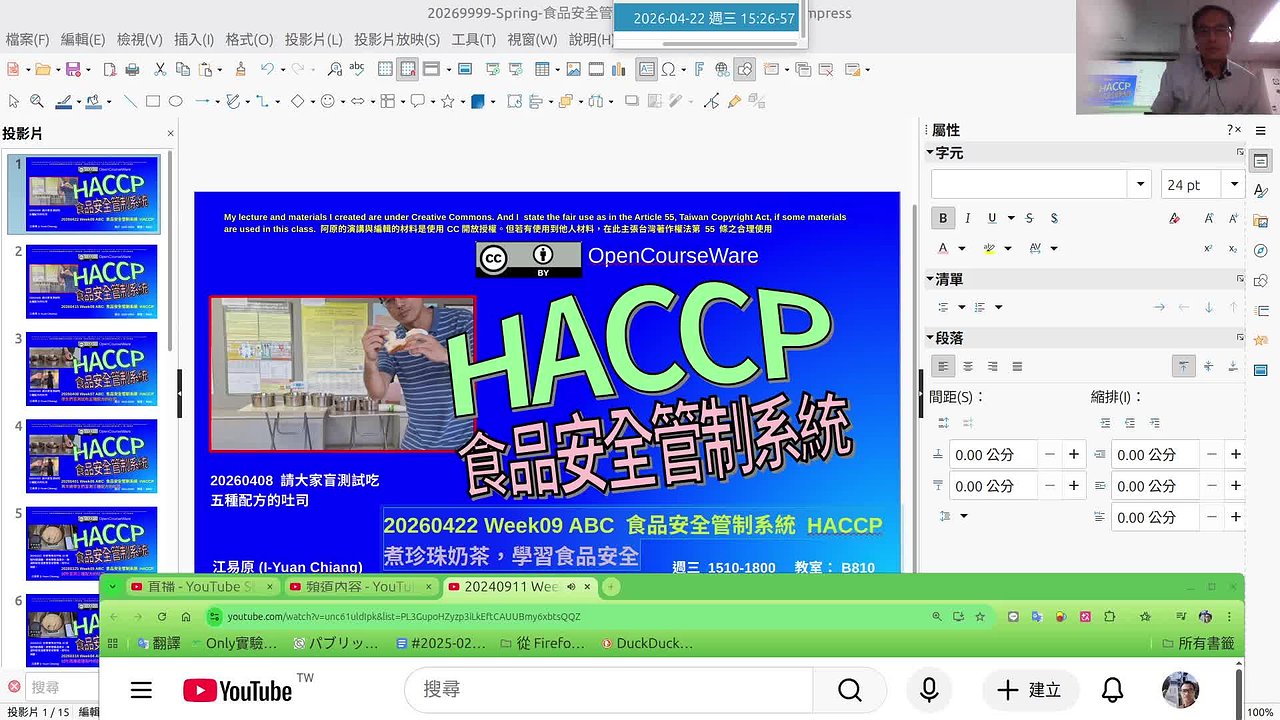The height and width of the screenshot is (720, 1280).
Task: Cut selection with scissors icon
Action: click(x=160, y=69)
